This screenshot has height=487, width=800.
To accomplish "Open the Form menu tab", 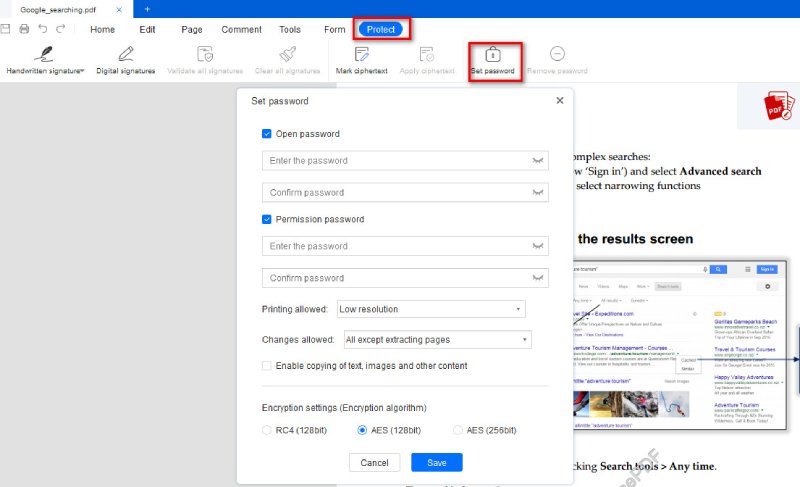I will pyautogui.click(x=335, y=30).
